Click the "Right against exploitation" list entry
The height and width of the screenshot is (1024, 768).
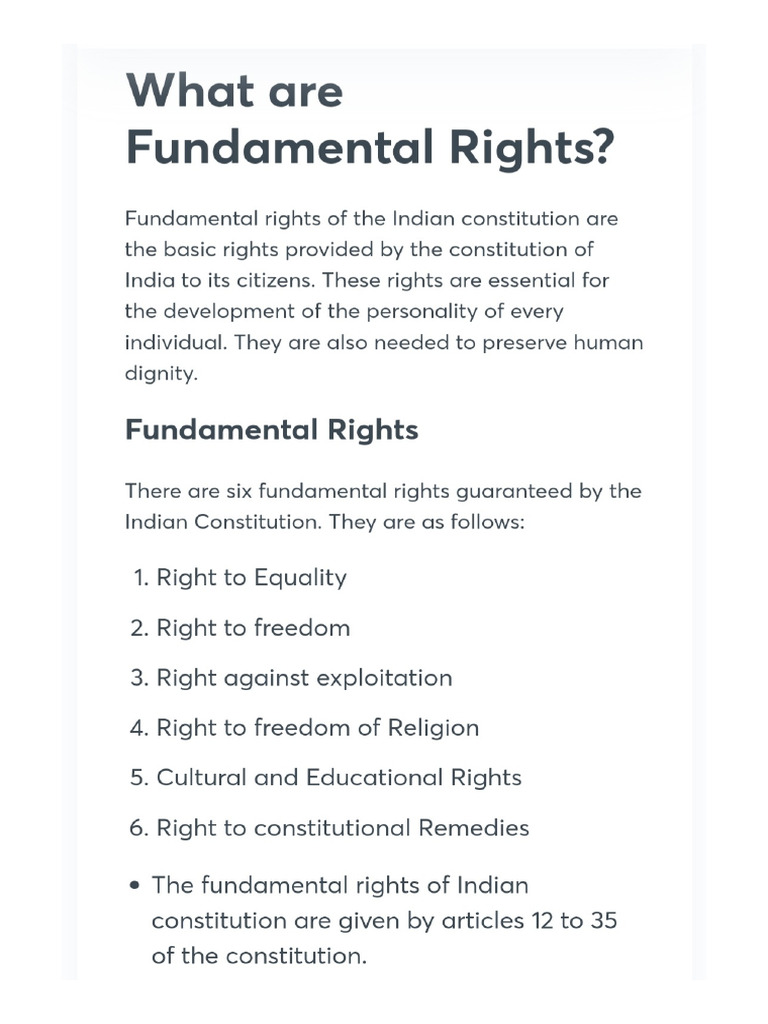click(x=304, y=678)
